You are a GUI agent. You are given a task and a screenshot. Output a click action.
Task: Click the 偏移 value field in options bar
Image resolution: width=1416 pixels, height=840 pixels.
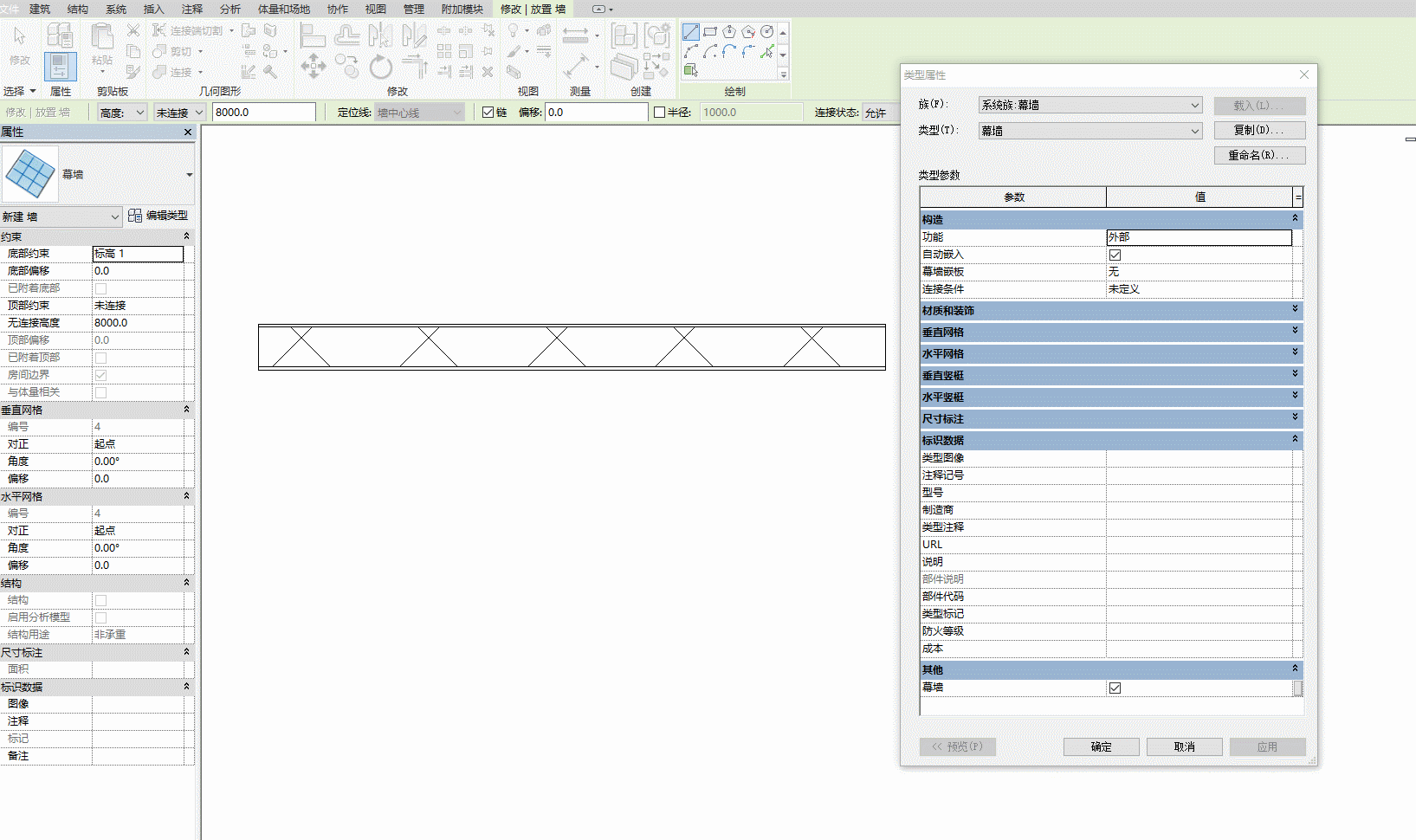[597, 113]
